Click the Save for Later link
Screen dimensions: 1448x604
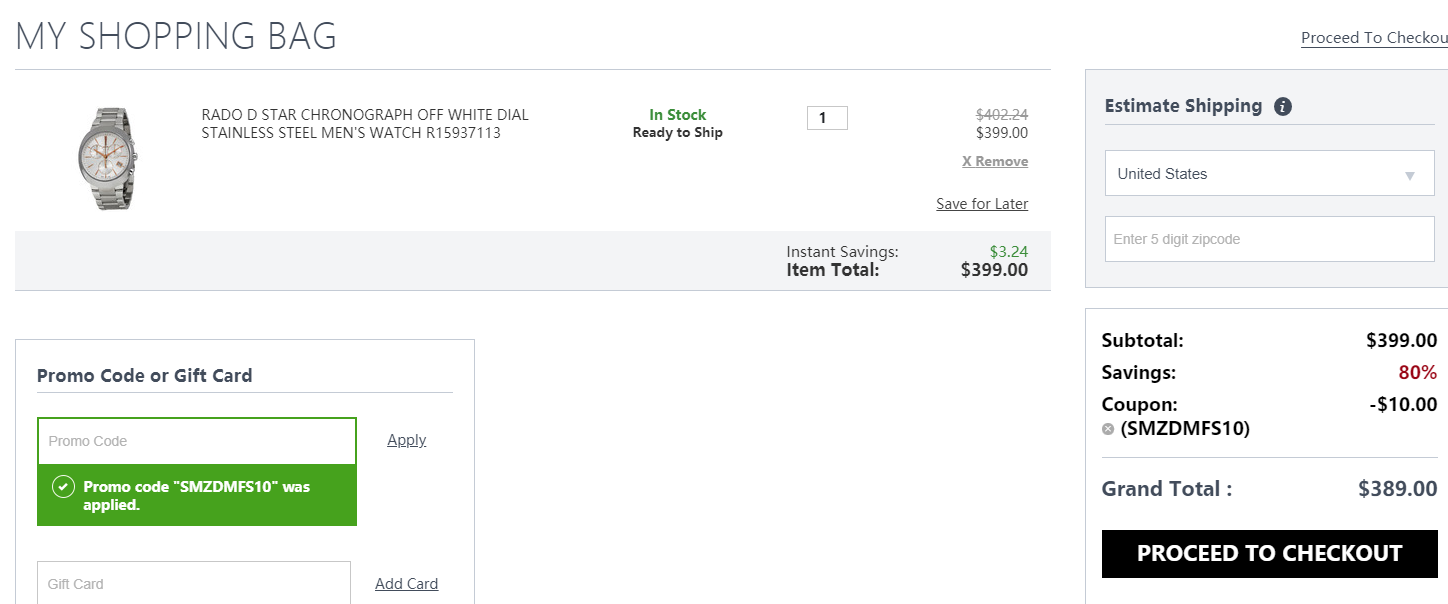tap(982, 204)
